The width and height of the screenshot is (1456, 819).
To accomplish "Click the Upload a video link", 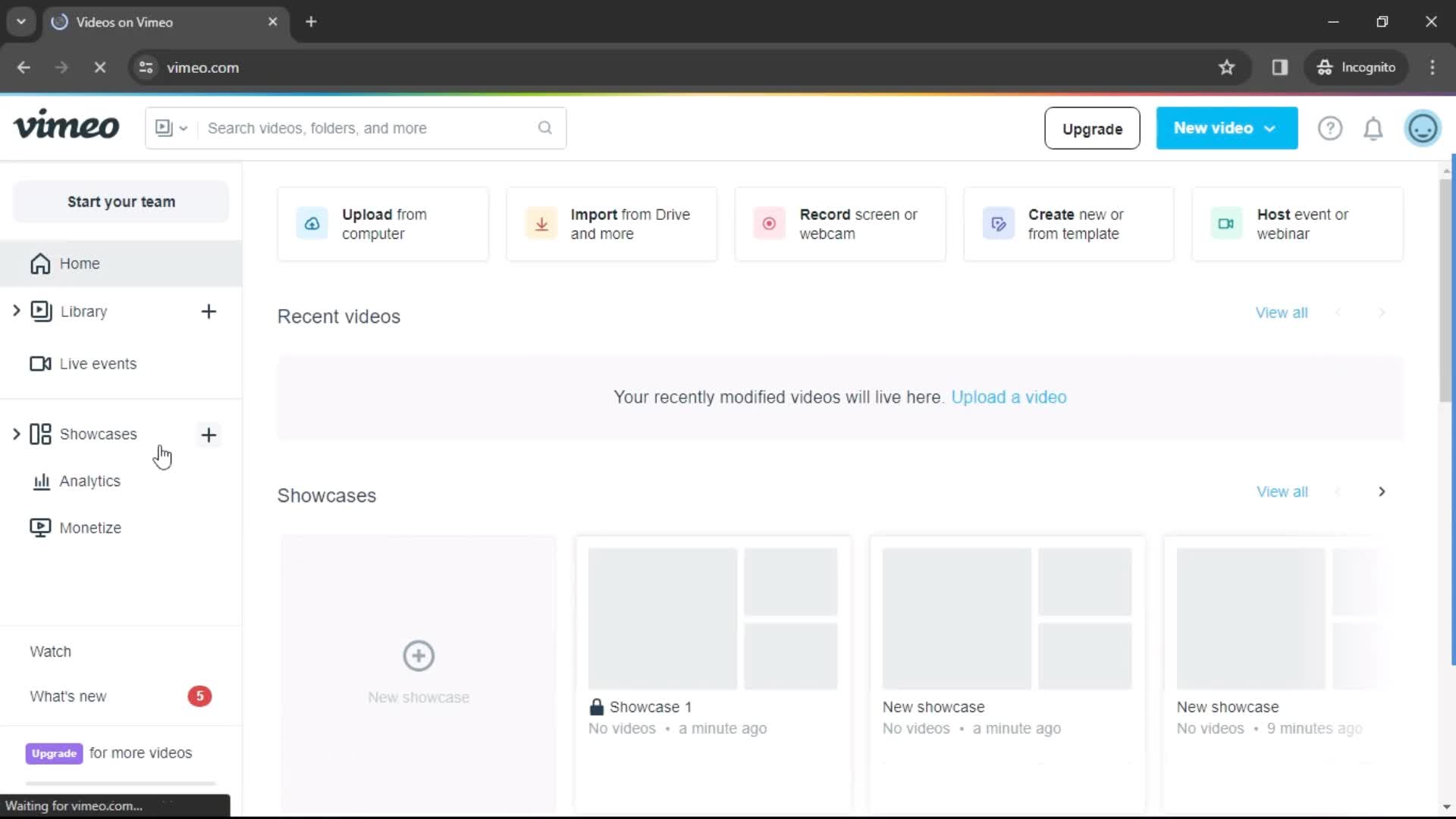I will click(1009, 396).
